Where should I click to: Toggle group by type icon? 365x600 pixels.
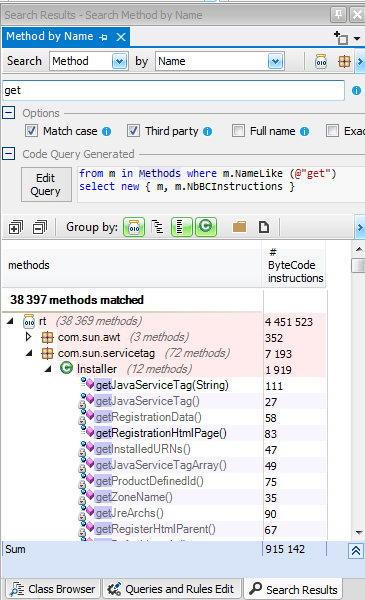tap(206, 227)
